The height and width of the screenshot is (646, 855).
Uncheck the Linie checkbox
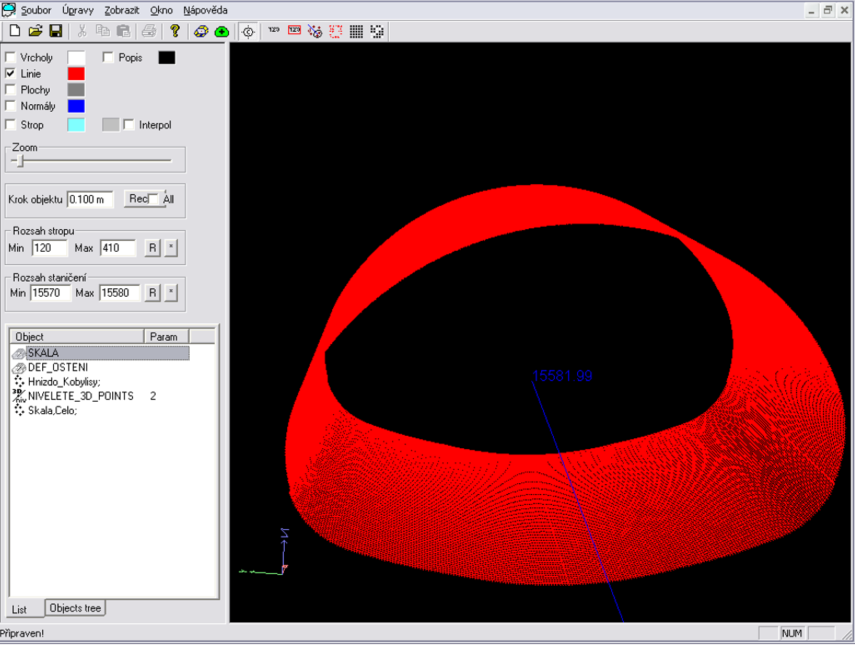tap(11, 74)
